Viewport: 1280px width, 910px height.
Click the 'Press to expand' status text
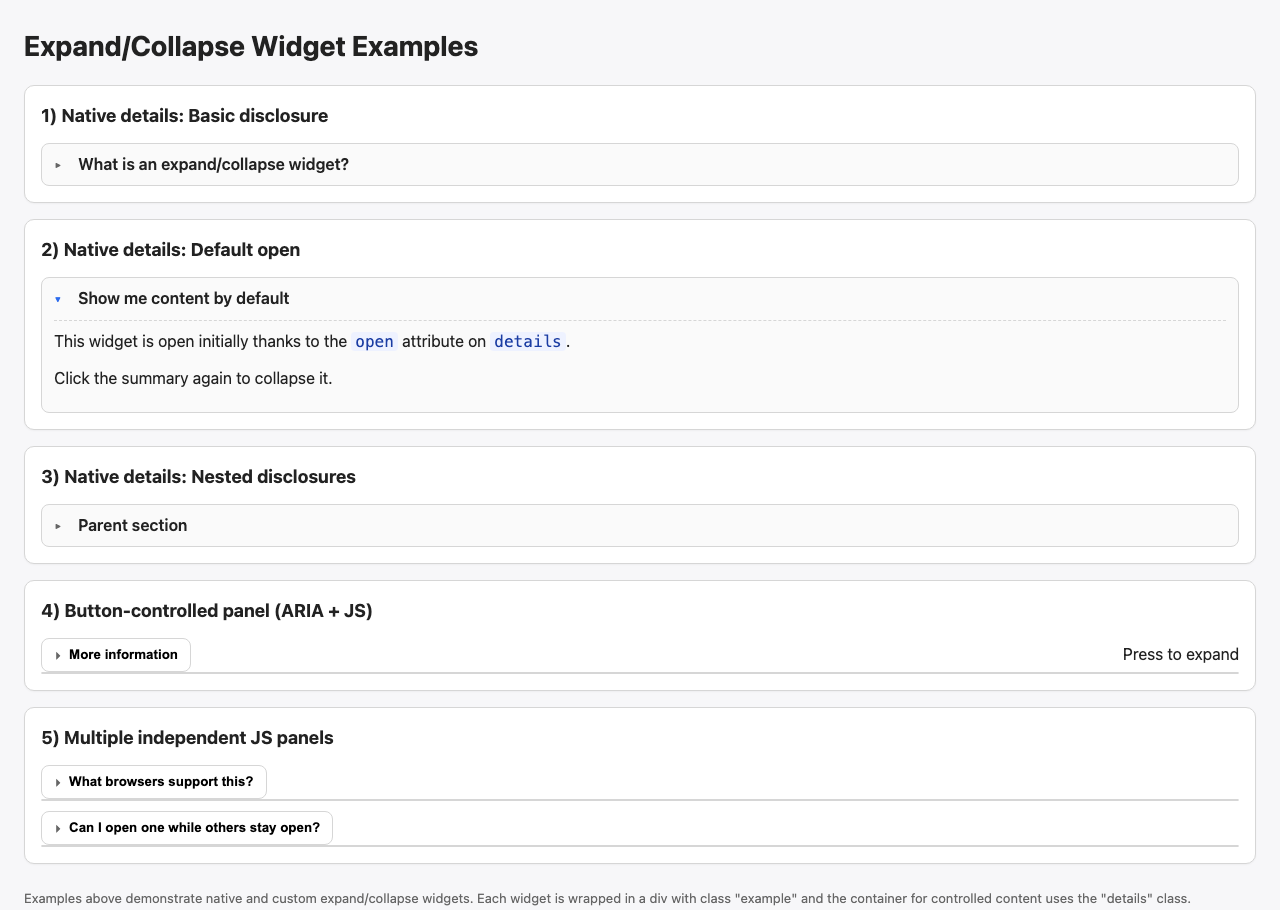point(1181,654)
